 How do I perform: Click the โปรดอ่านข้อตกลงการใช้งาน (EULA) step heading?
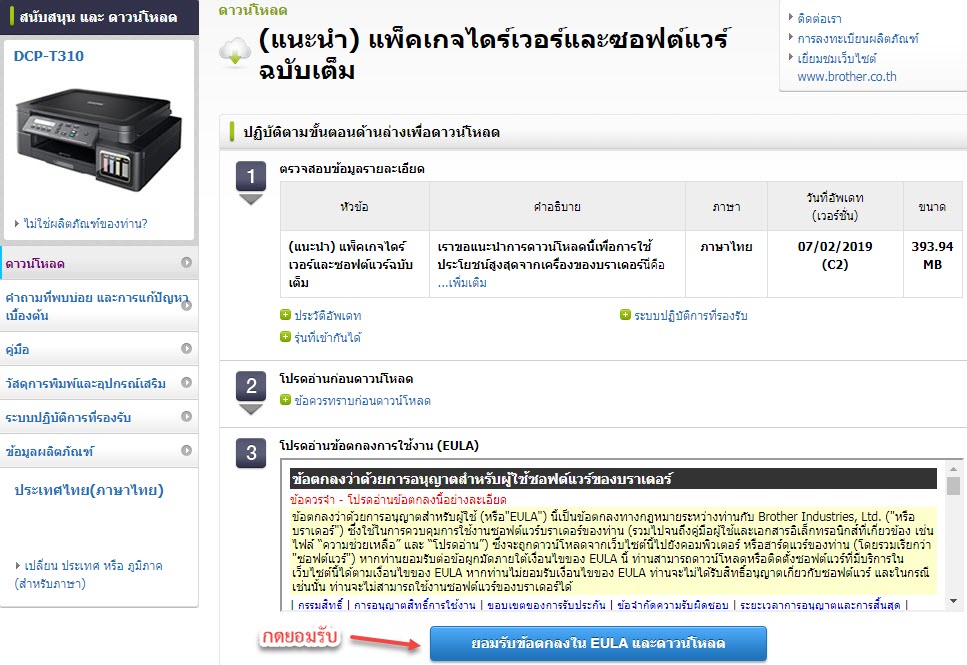[379, 445]
